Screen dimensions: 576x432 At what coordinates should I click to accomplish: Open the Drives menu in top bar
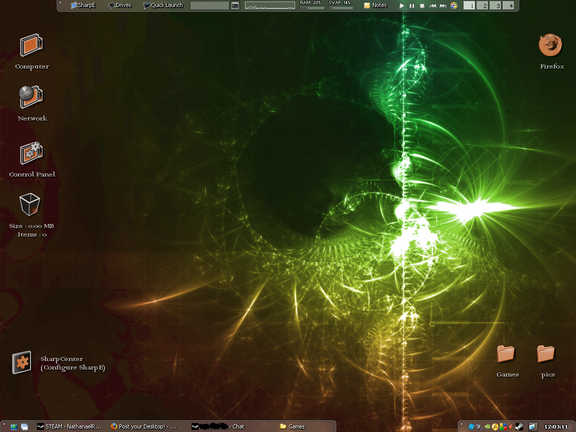pos(120,5)
